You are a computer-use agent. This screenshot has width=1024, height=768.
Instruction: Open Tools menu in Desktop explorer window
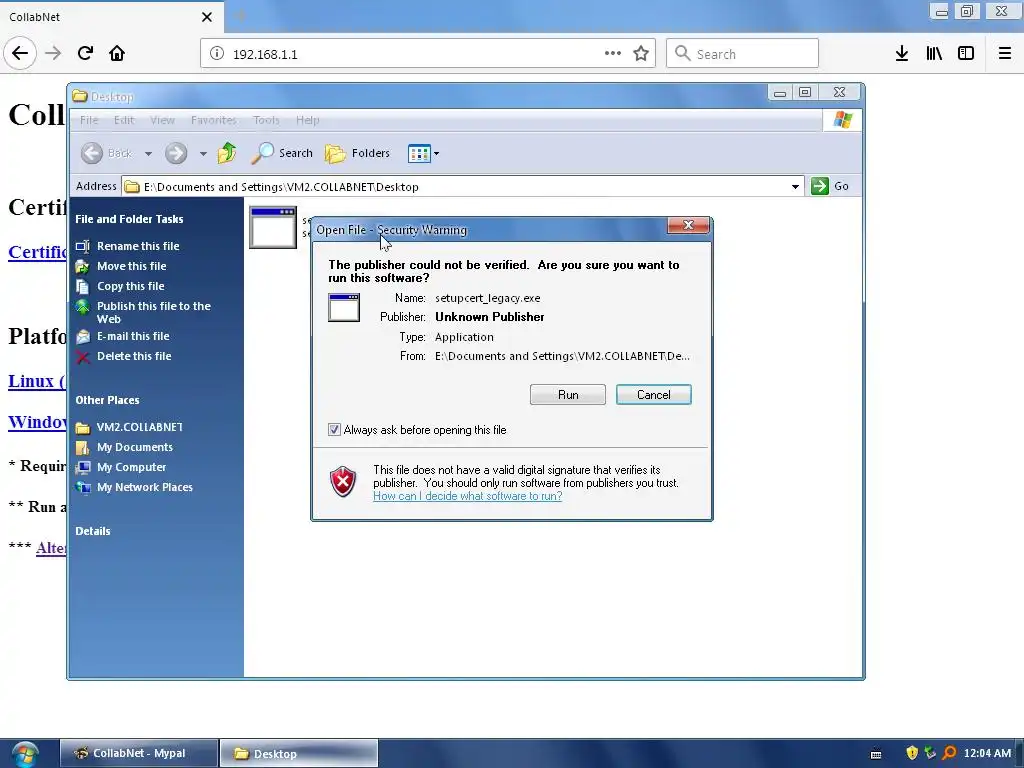point(266,120)
